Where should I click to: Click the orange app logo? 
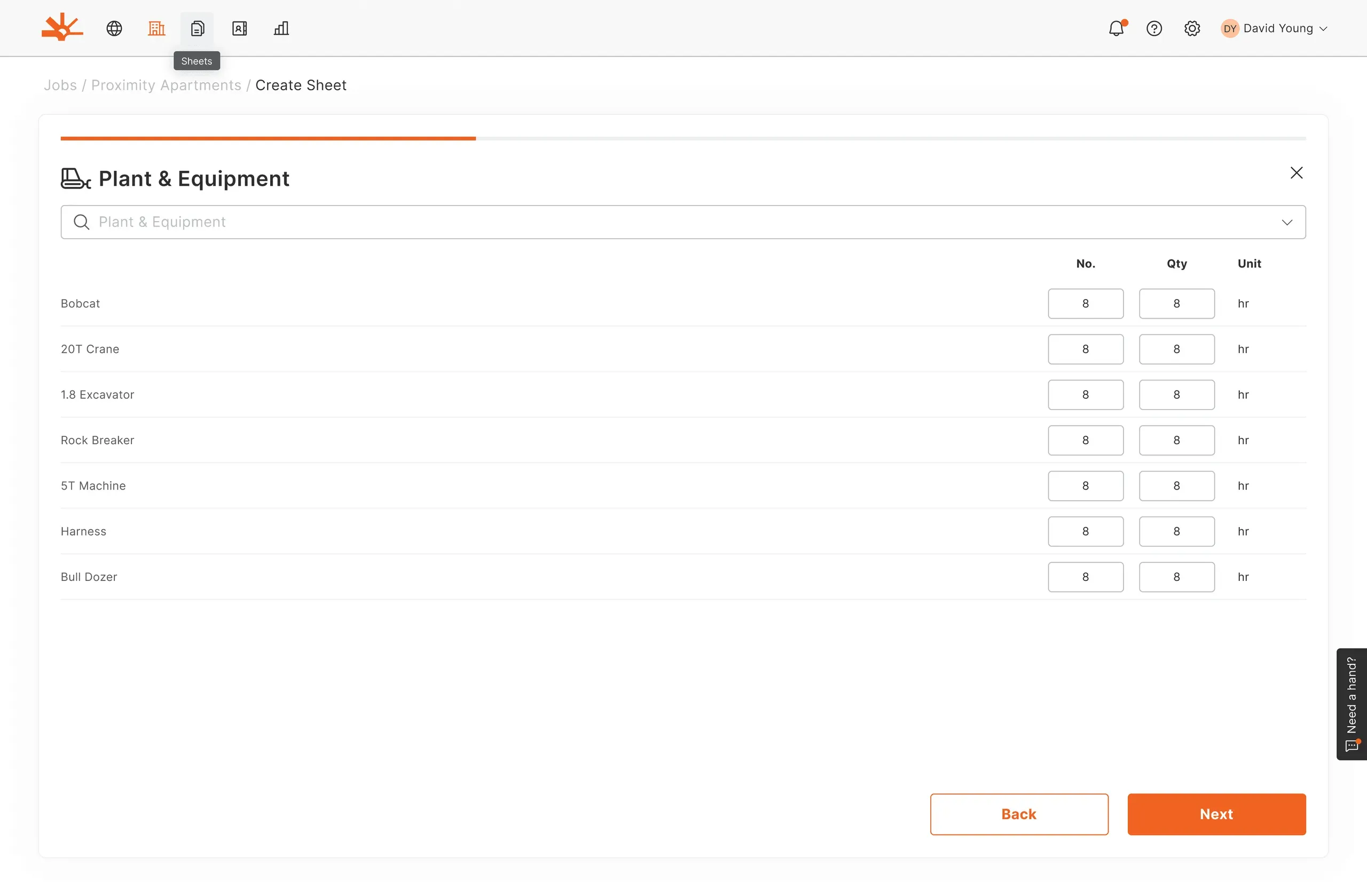(62, 27)
